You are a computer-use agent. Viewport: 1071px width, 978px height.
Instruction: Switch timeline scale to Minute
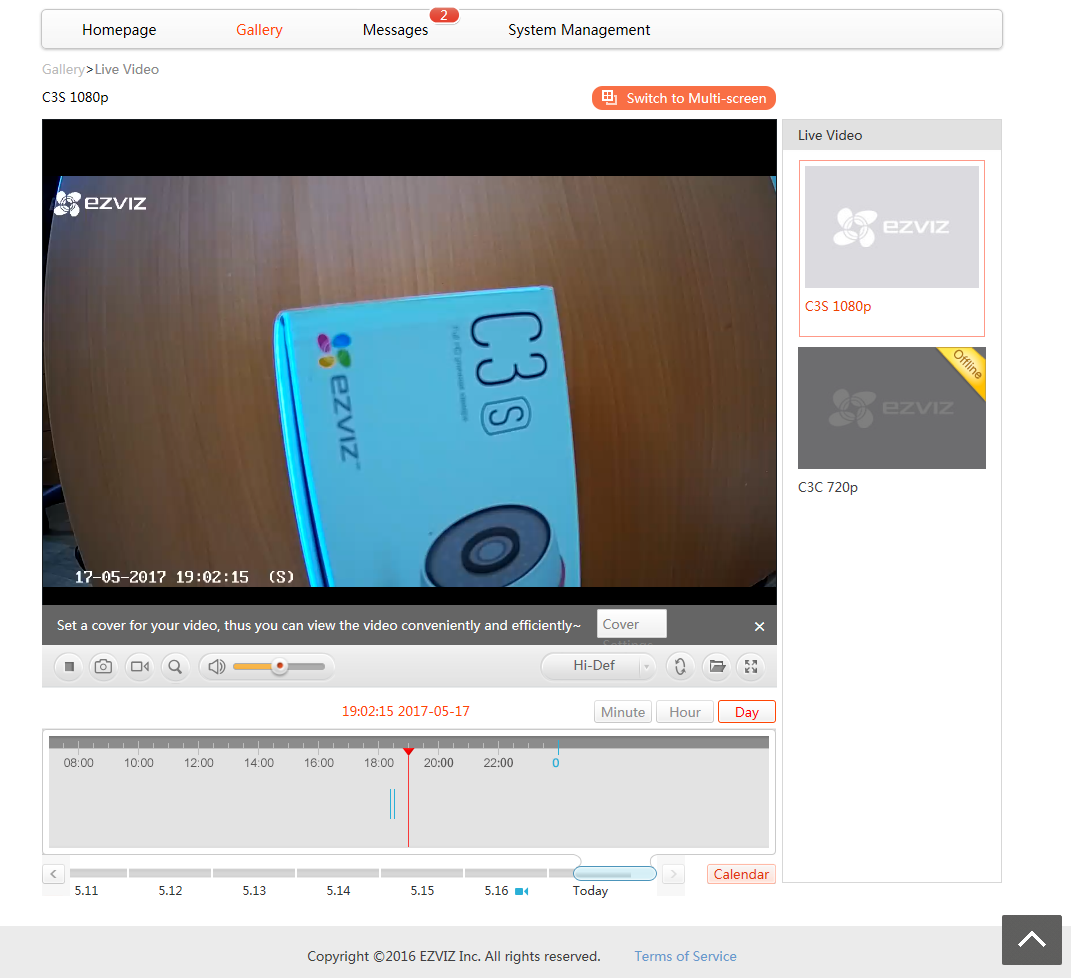(623, 712)
